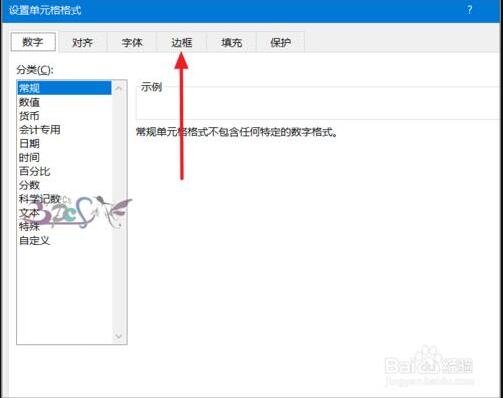Viewport: 503px width, 398px height.
Task: Select 自定义 category
Action: (x=64, y=240)
